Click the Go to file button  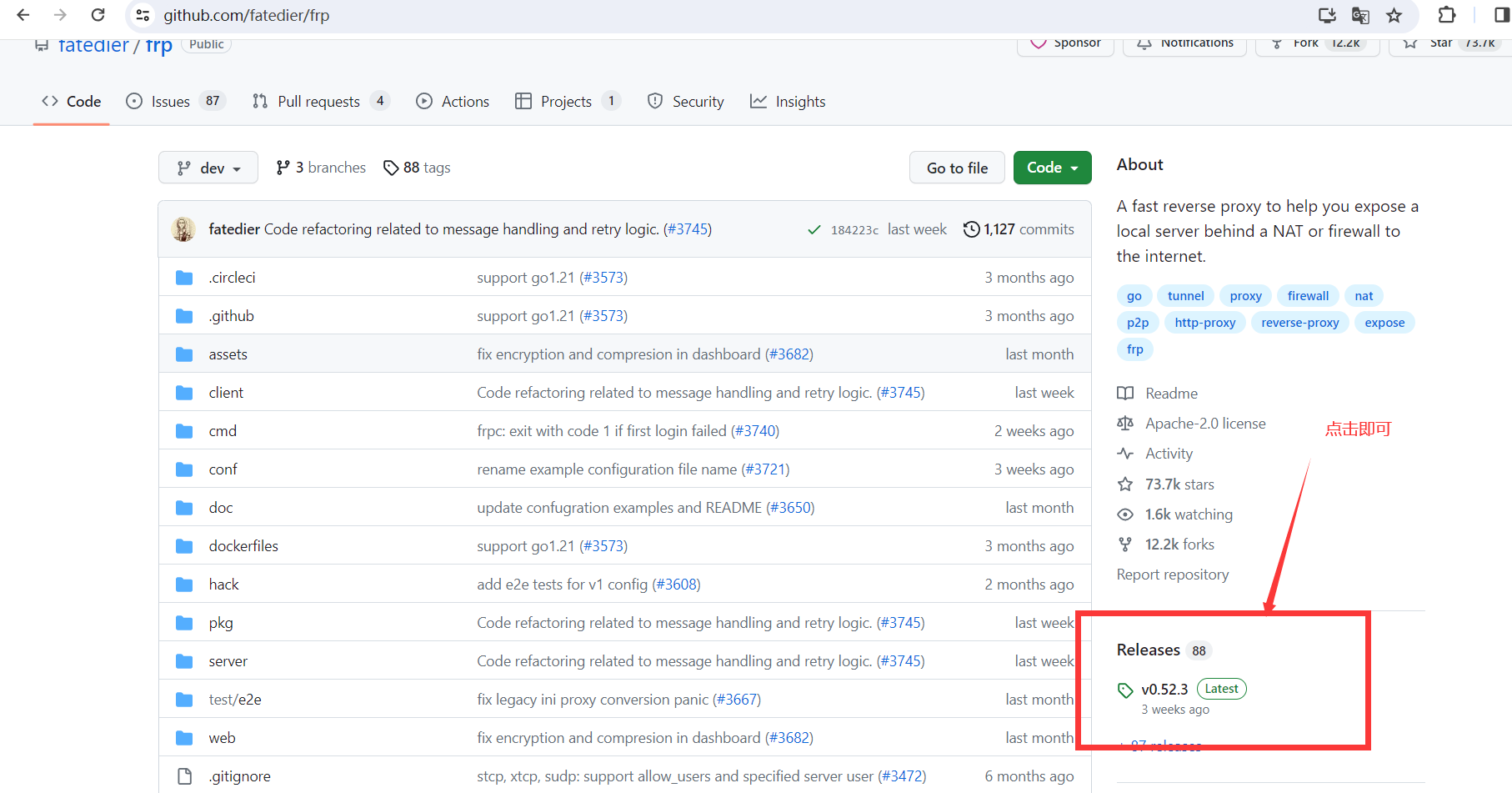pos(957,168)
